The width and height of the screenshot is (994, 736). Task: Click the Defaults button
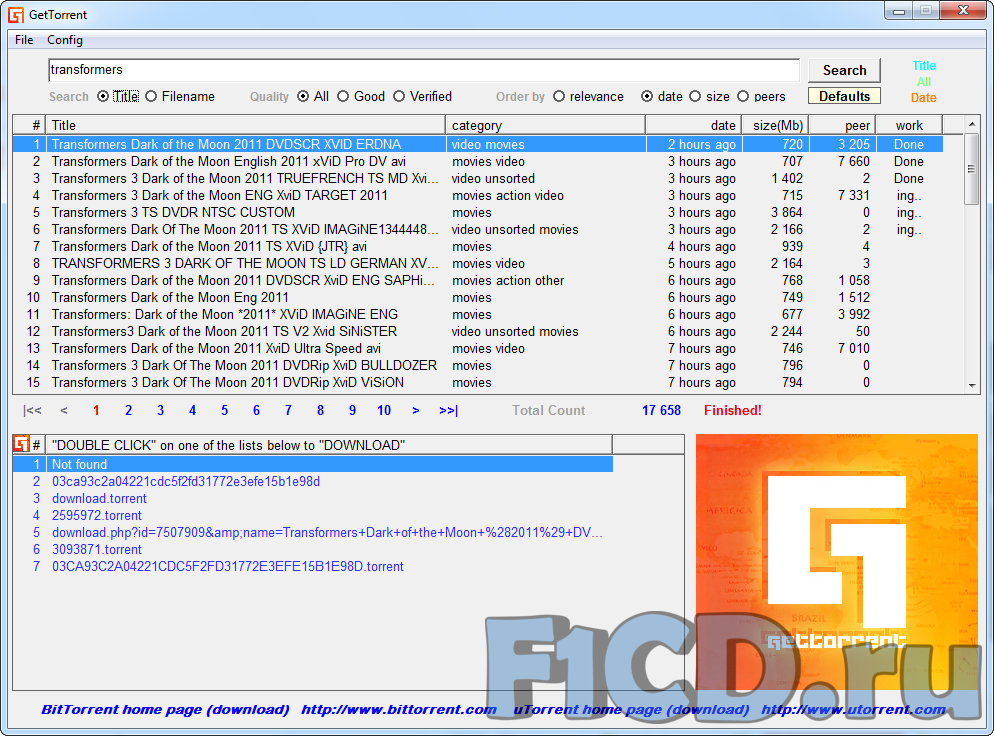click(844, 96)
